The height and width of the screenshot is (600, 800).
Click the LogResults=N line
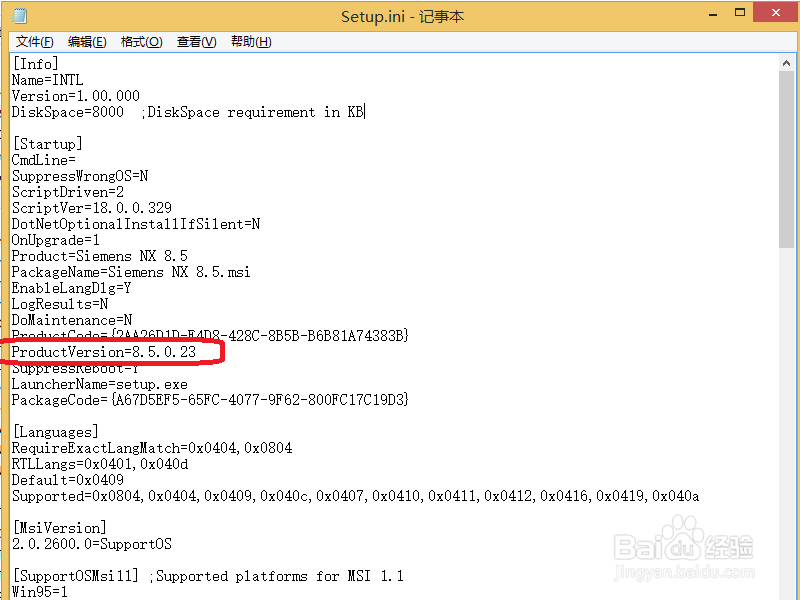[60, 304]
